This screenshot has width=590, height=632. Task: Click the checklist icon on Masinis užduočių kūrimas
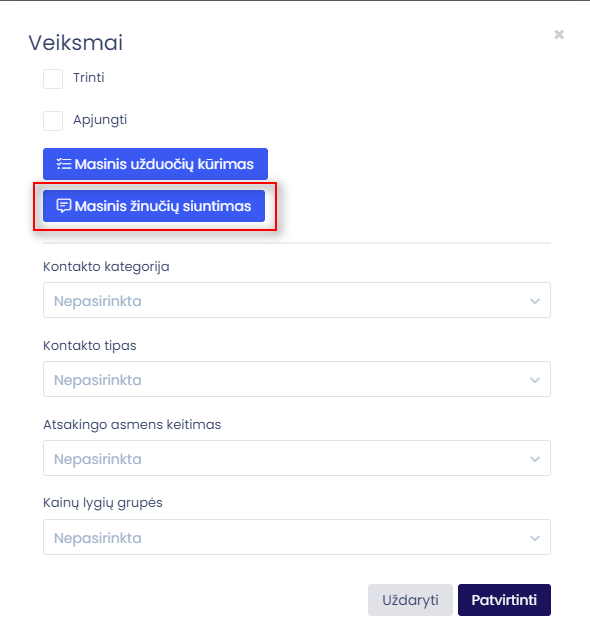(x=64, y=164)
